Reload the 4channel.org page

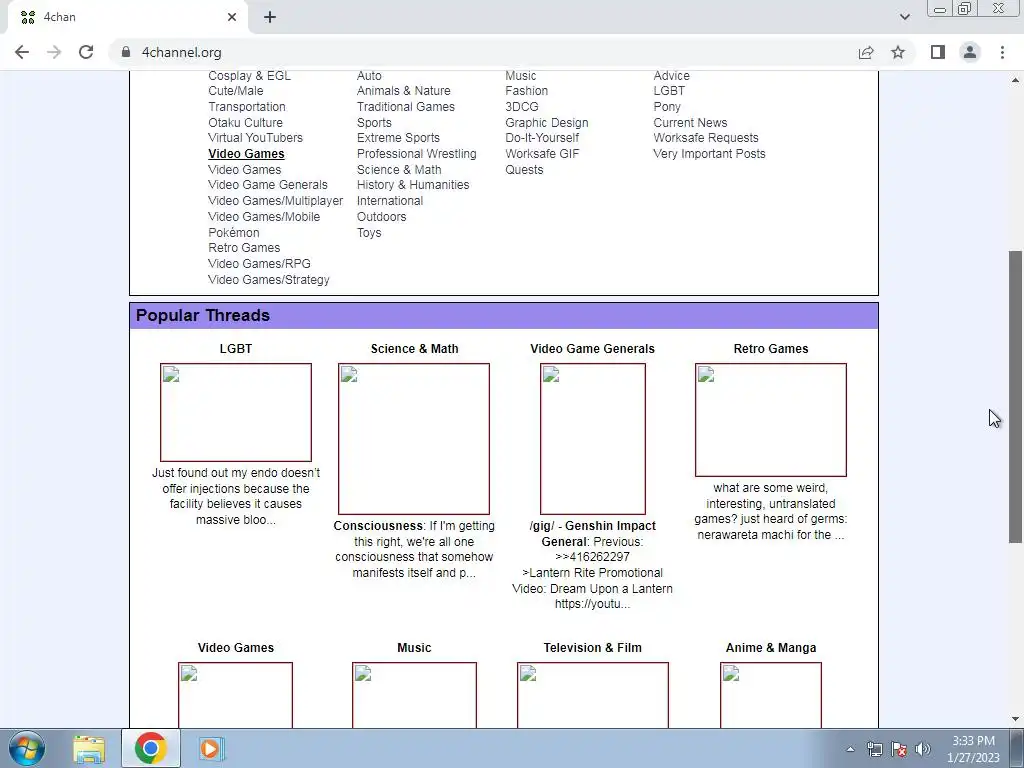pyautogui.click(x=86, y=52)
